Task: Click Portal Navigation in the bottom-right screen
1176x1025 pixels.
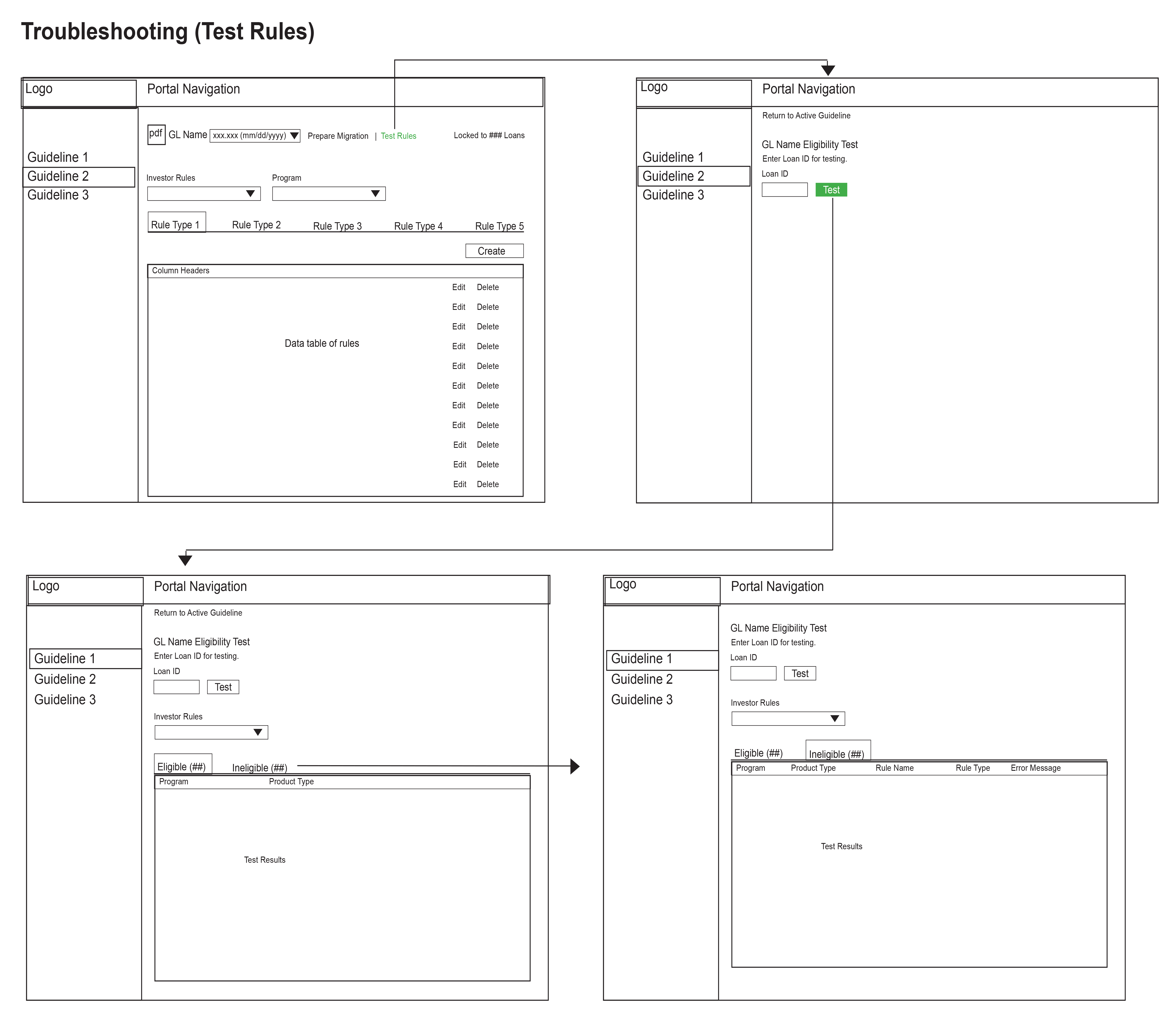Action: (777, 586)
